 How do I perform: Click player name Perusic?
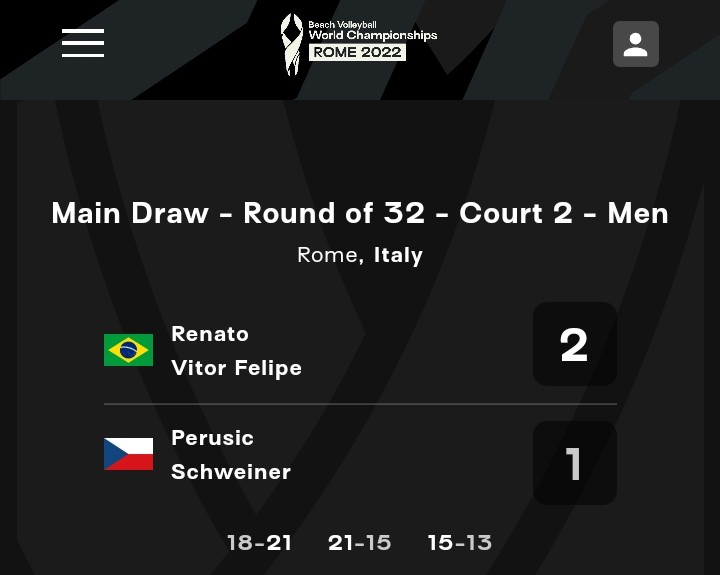(212, 438)
